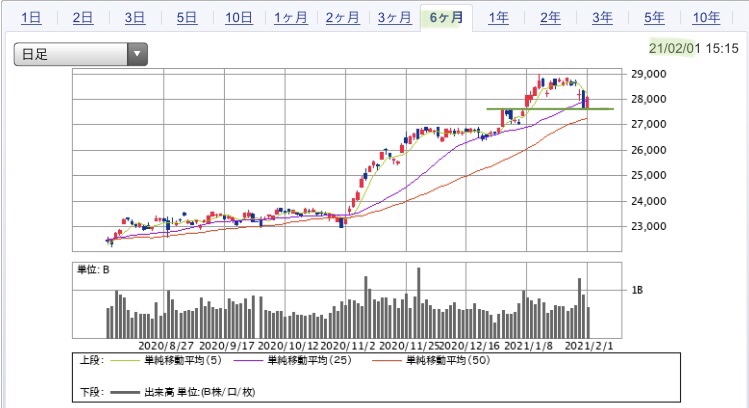749x408 pixels.
Task: Open the 日足 candle interval combo box
Action: pyautogui.click(x=81, y=54)
